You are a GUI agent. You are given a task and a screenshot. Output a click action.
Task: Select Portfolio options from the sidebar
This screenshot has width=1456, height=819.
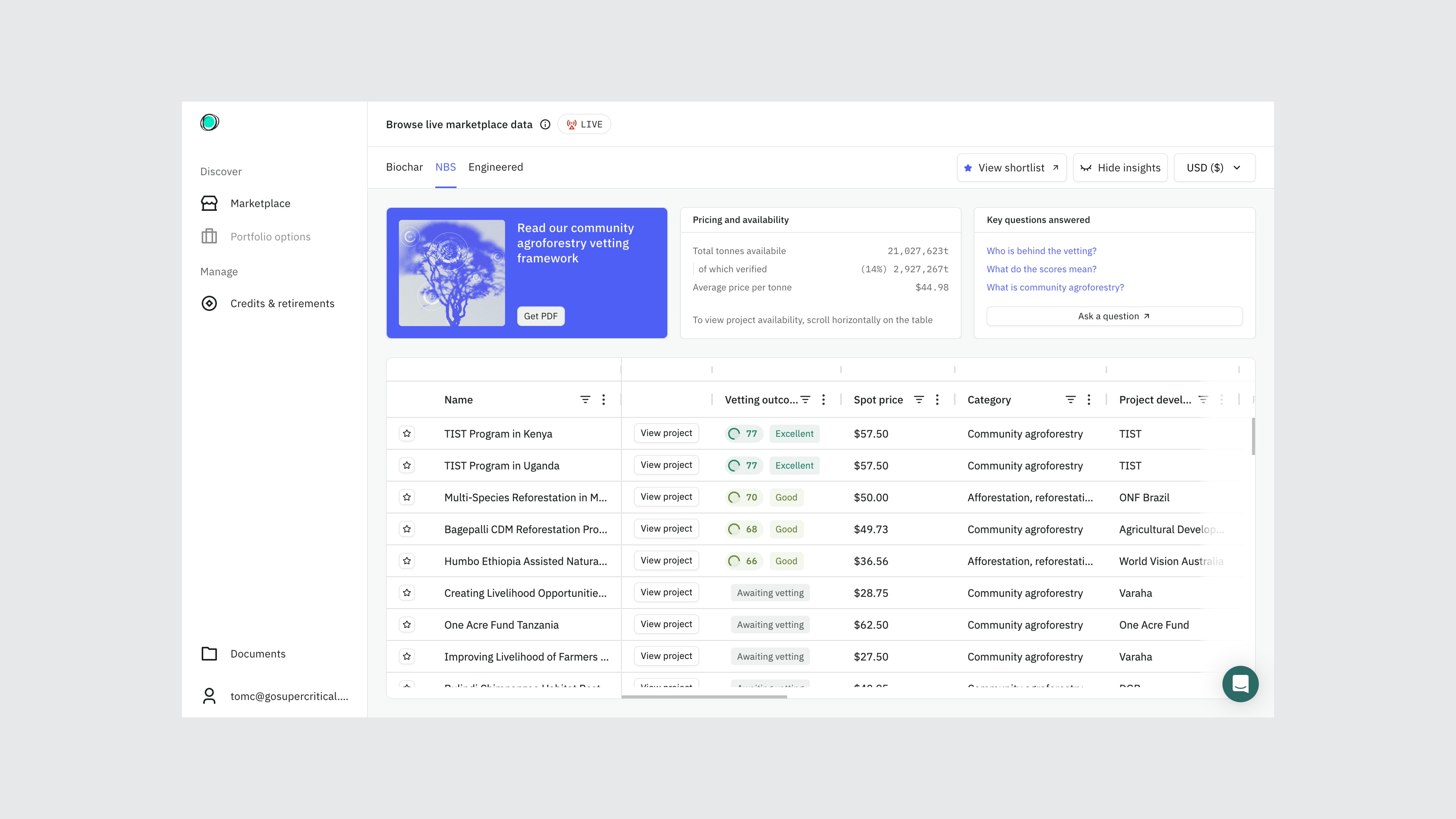(x=270, y=236)
